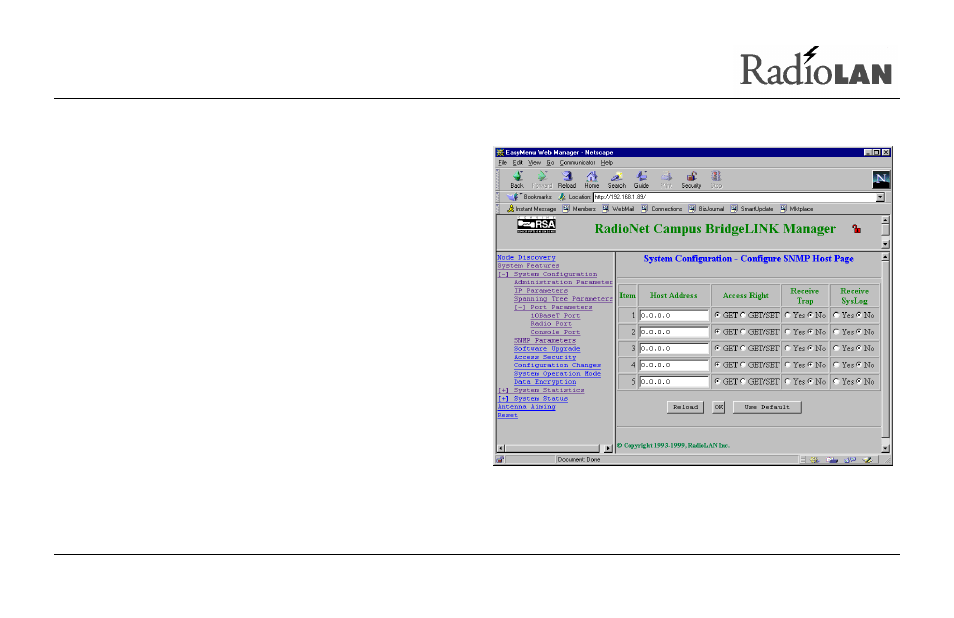Open the Go menu
Image resolution: width=954 pixels, height=618 pixels.
550,163
